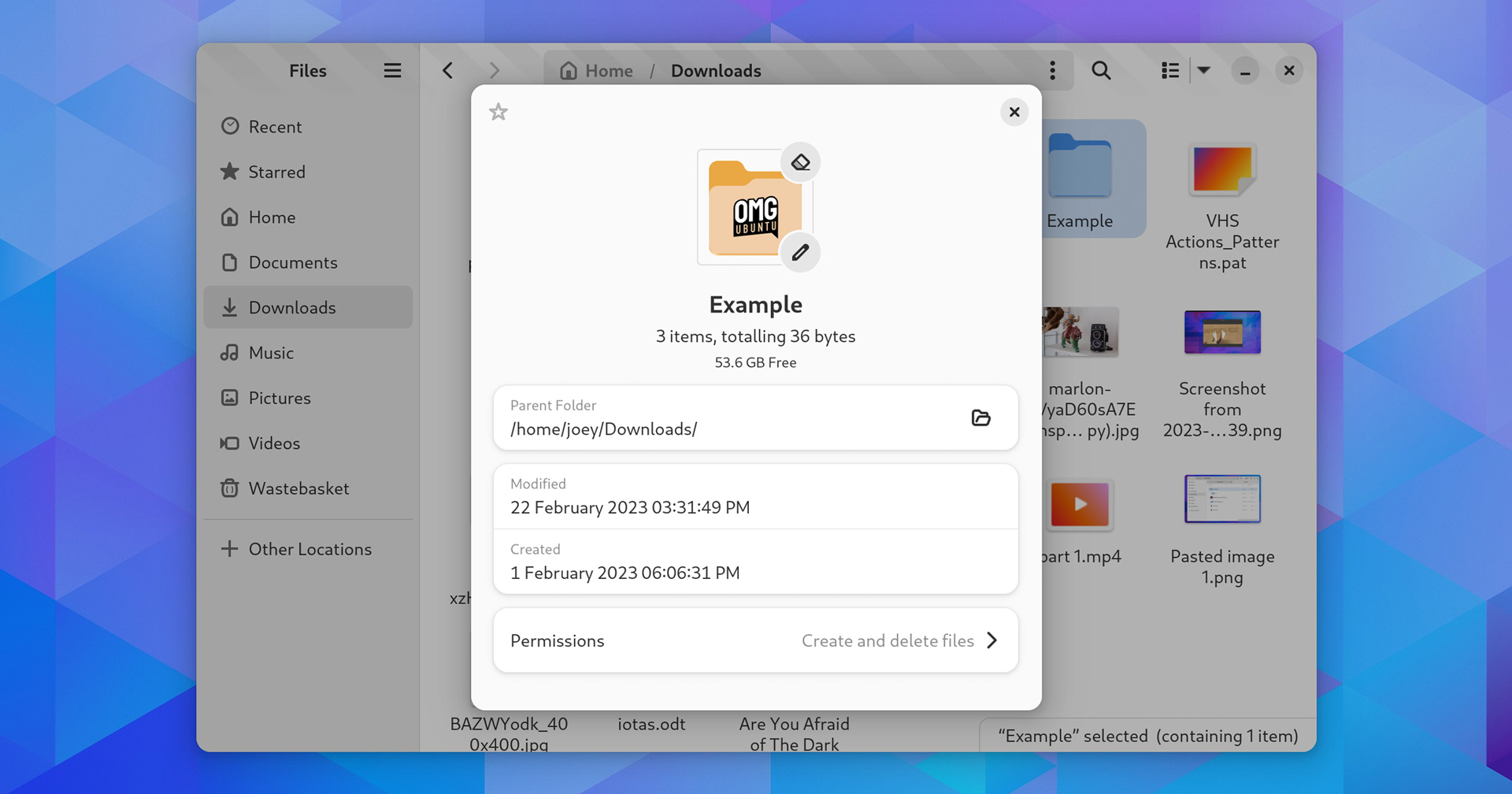
Task: Open Music in the sidebar
Action: [308, 353]
